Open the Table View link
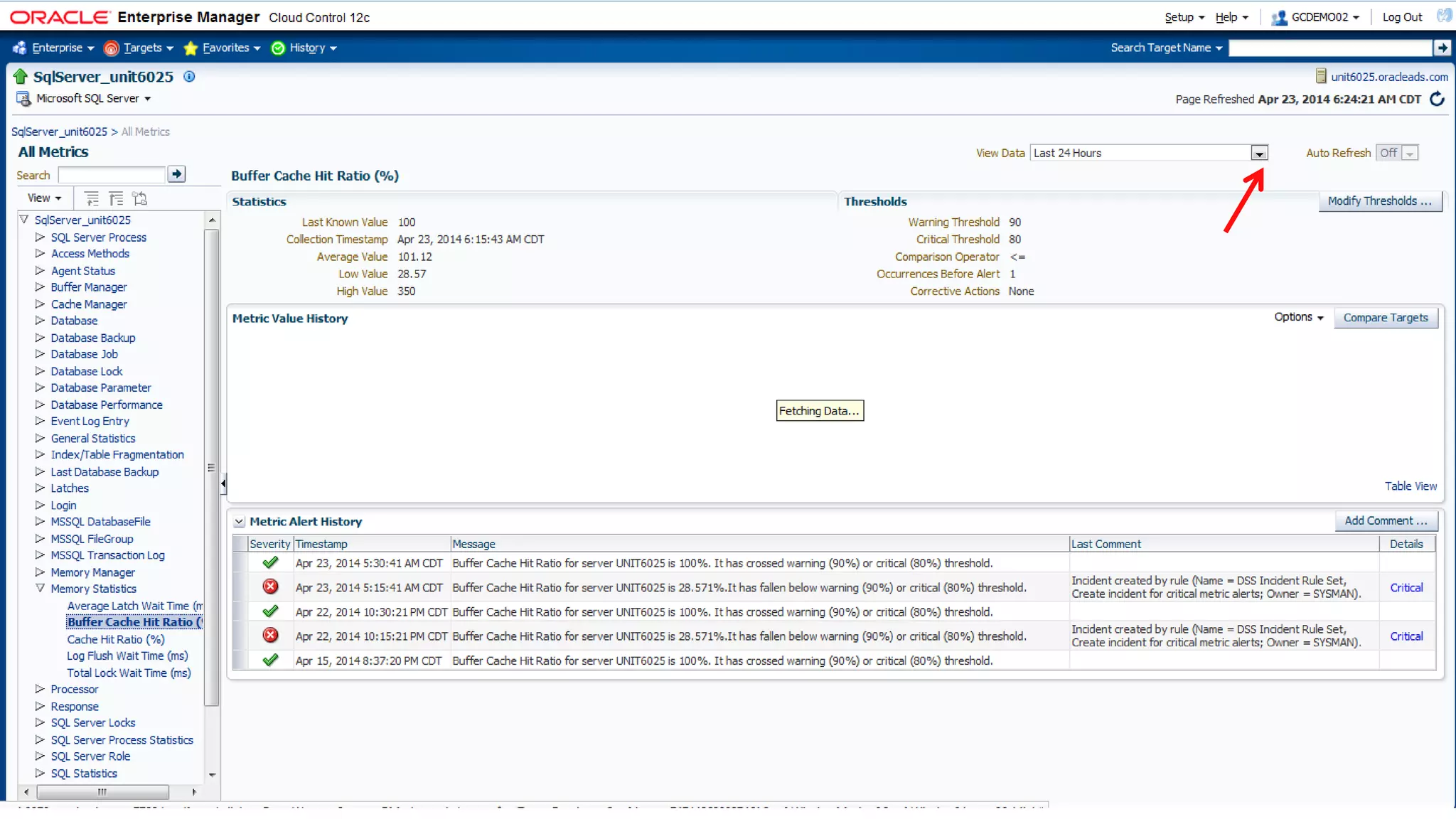Screen dimensions: 1456x819 pos(1410,486)
